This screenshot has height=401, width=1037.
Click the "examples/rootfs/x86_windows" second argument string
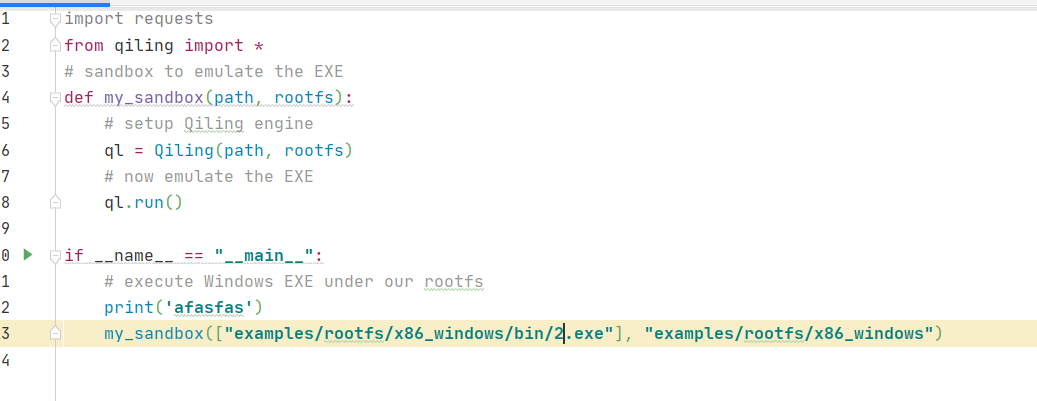pos(788,333)
